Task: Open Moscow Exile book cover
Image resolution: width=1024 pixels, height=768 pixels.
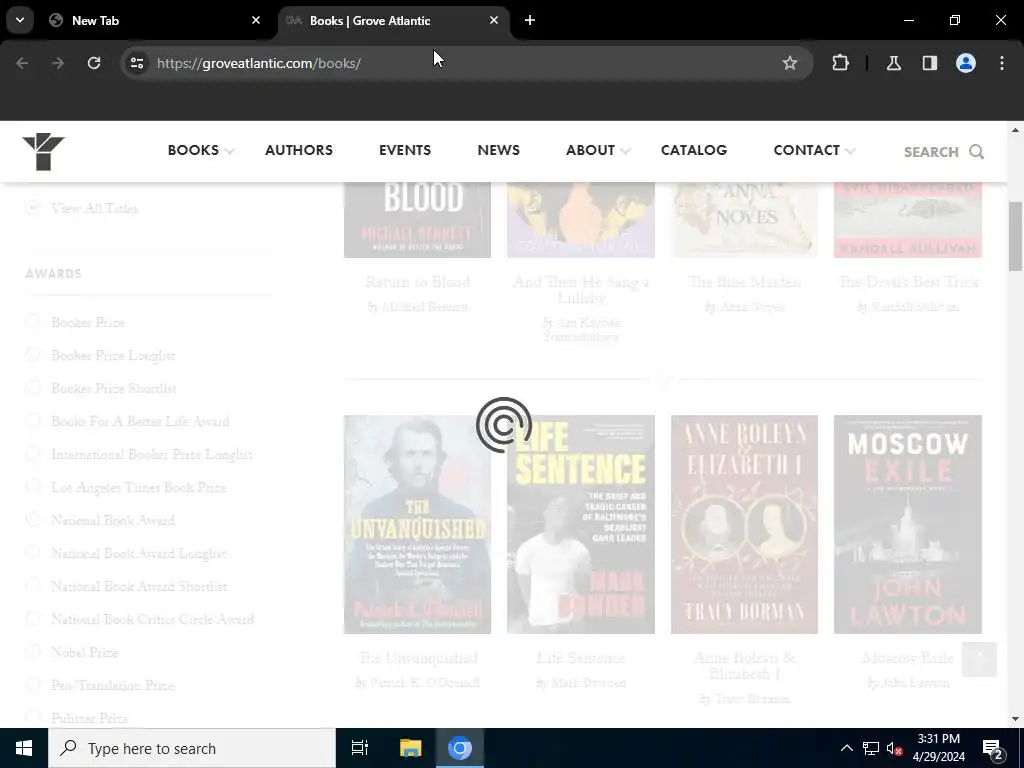Action: click(x=908, y=524)
